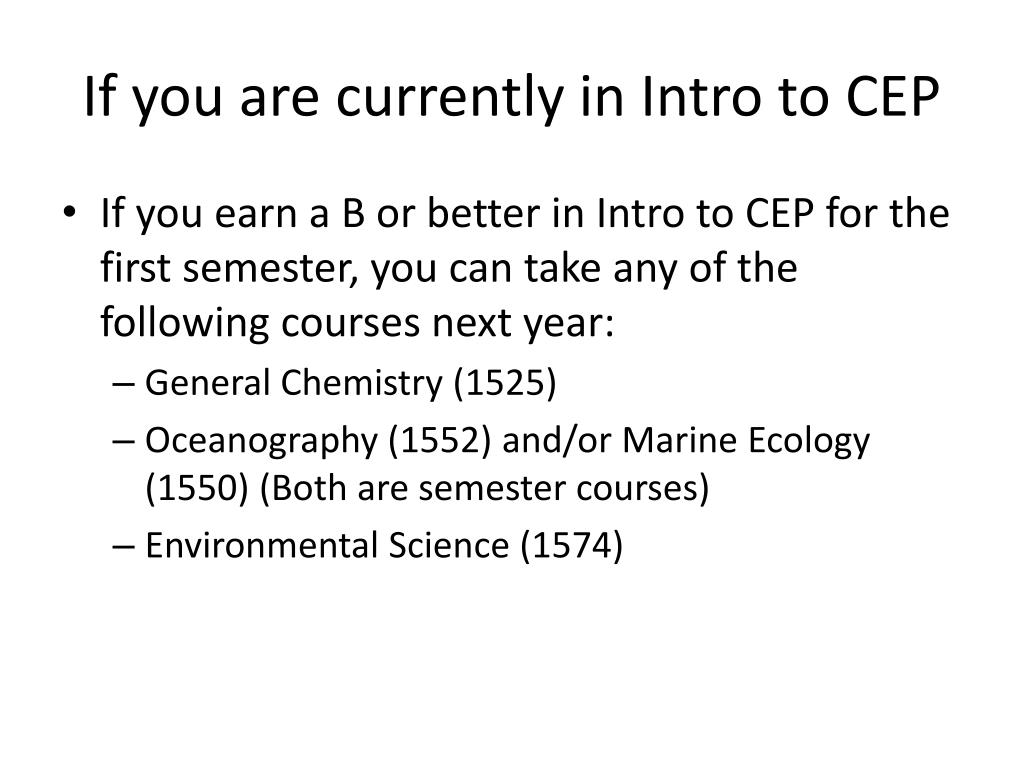Click course code "(1574)"
Viewport: 1024px width, 768px height.
click(571, 546)
